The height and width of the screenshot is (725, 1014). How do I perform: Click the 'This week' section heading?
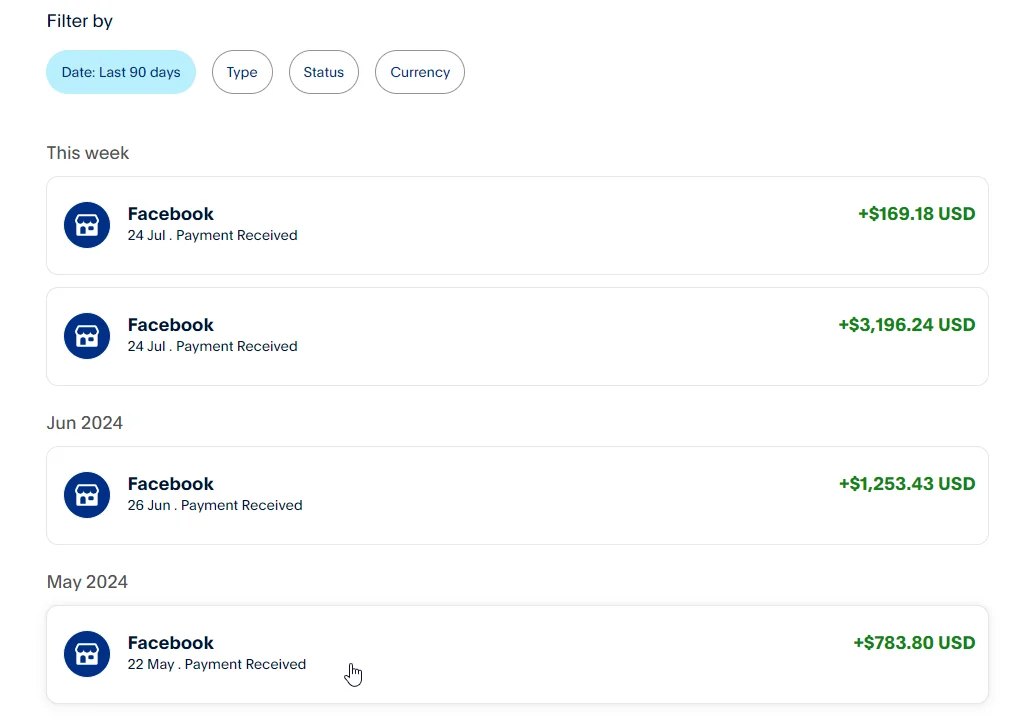tap(88, 153)
